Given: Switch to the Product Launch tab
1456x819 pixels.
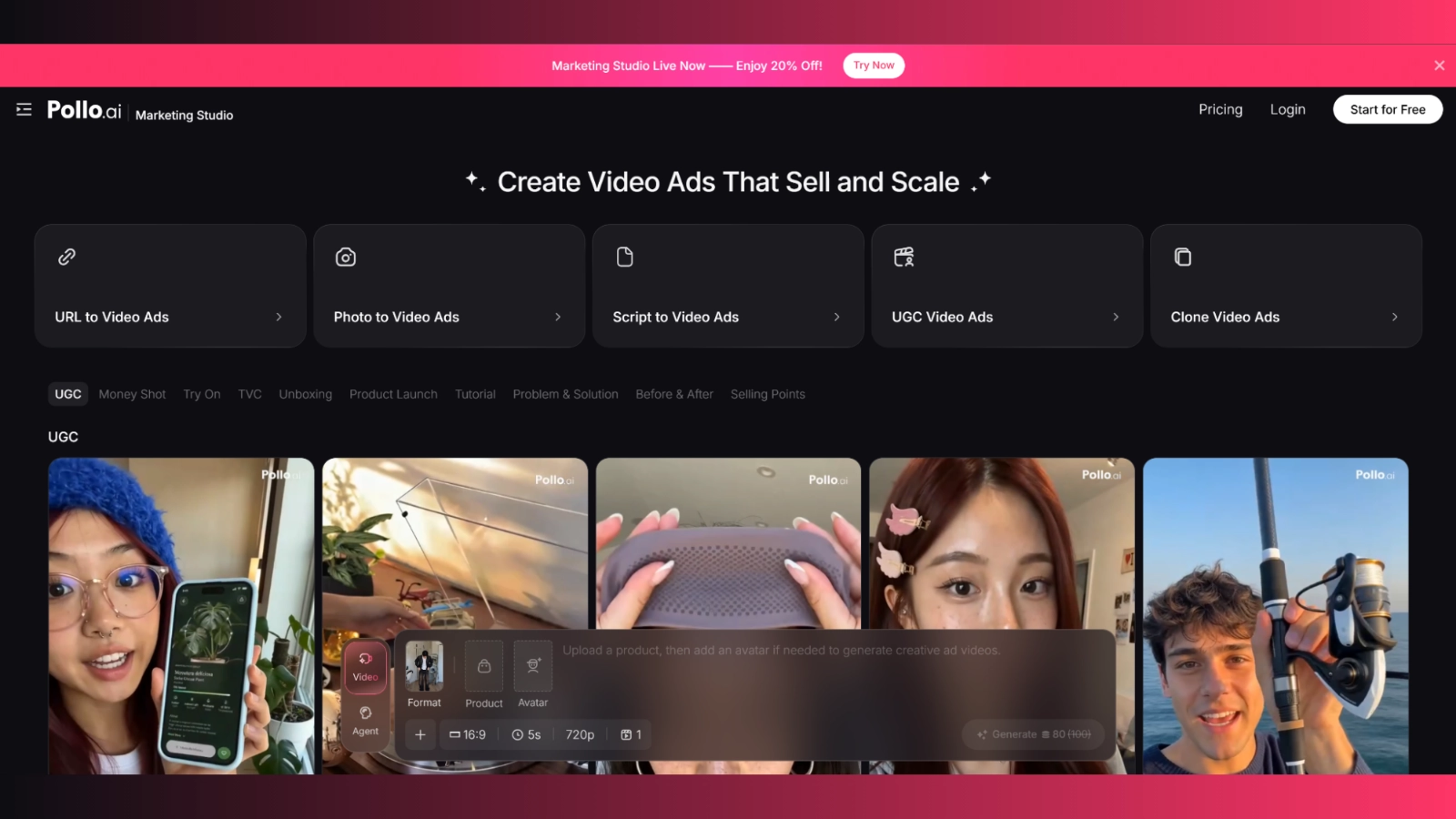Looking at the screenshot, I should click(393, 394).
